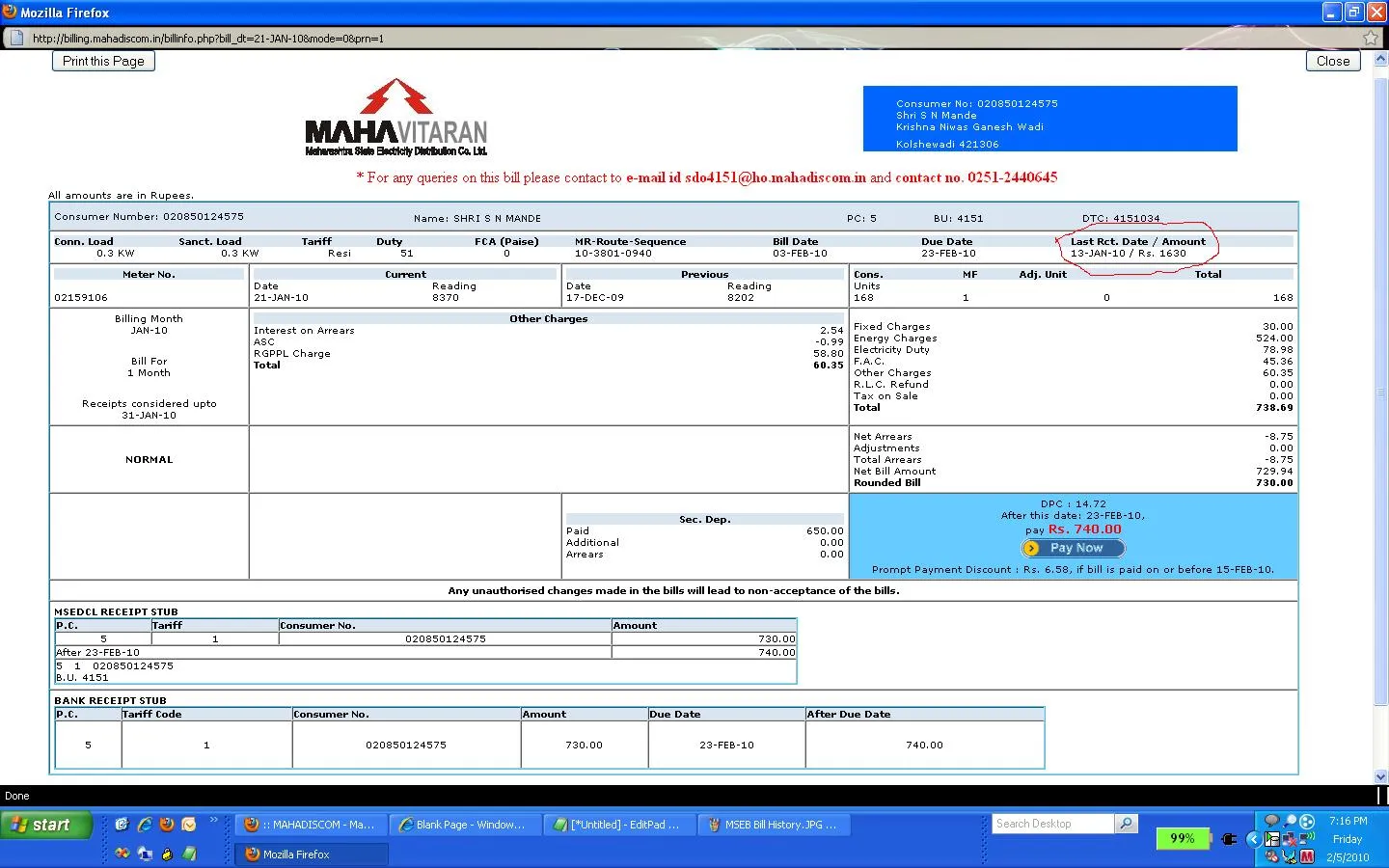Click Safely Remove Hardware tray icon
Screen dimensions: 1389x868
pos(1272,839)
